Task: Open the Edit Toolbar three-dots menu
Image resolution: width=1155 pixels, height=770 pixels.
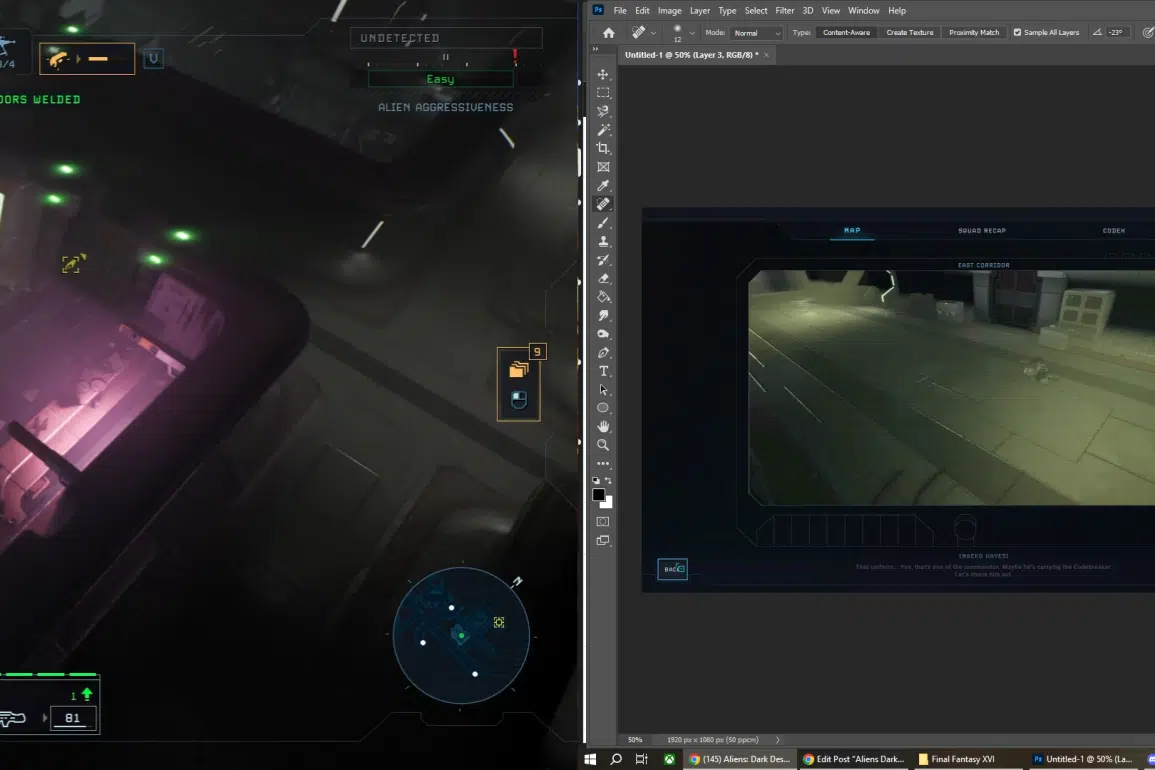Action: 603,463
